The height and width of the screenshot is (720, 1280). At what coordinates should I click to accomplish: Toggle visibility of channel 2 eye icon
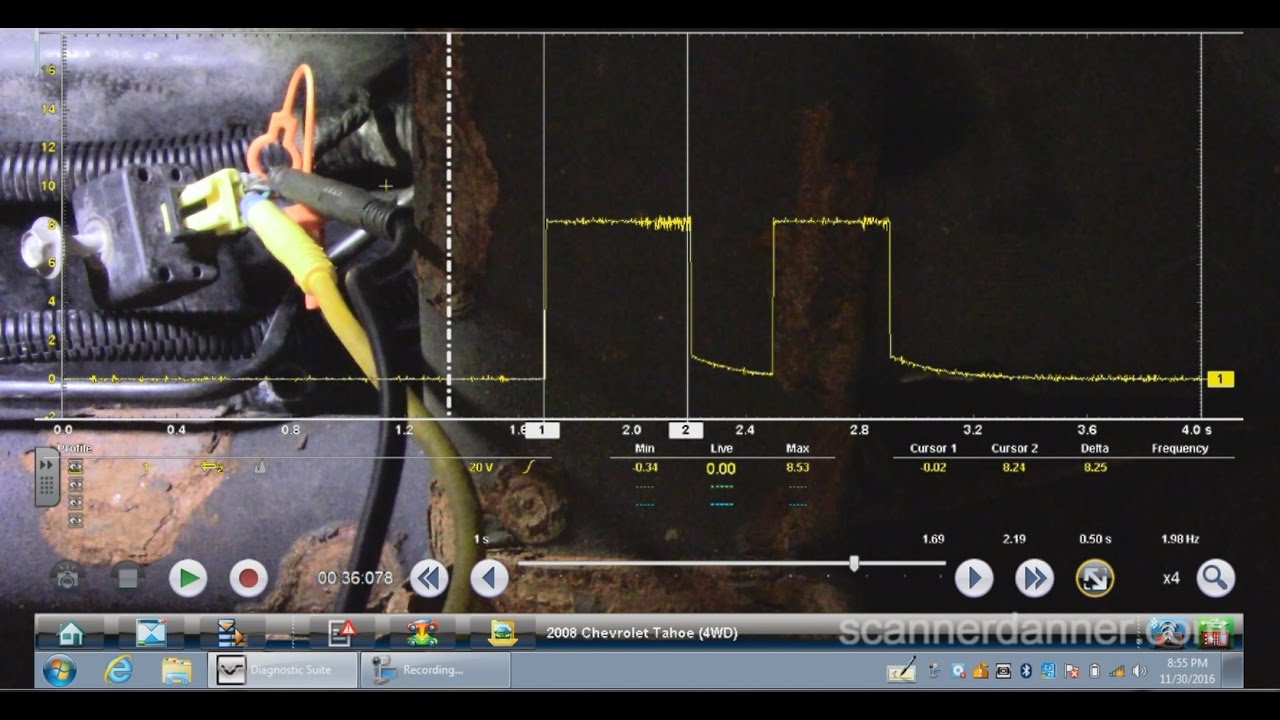click(75, 484)
